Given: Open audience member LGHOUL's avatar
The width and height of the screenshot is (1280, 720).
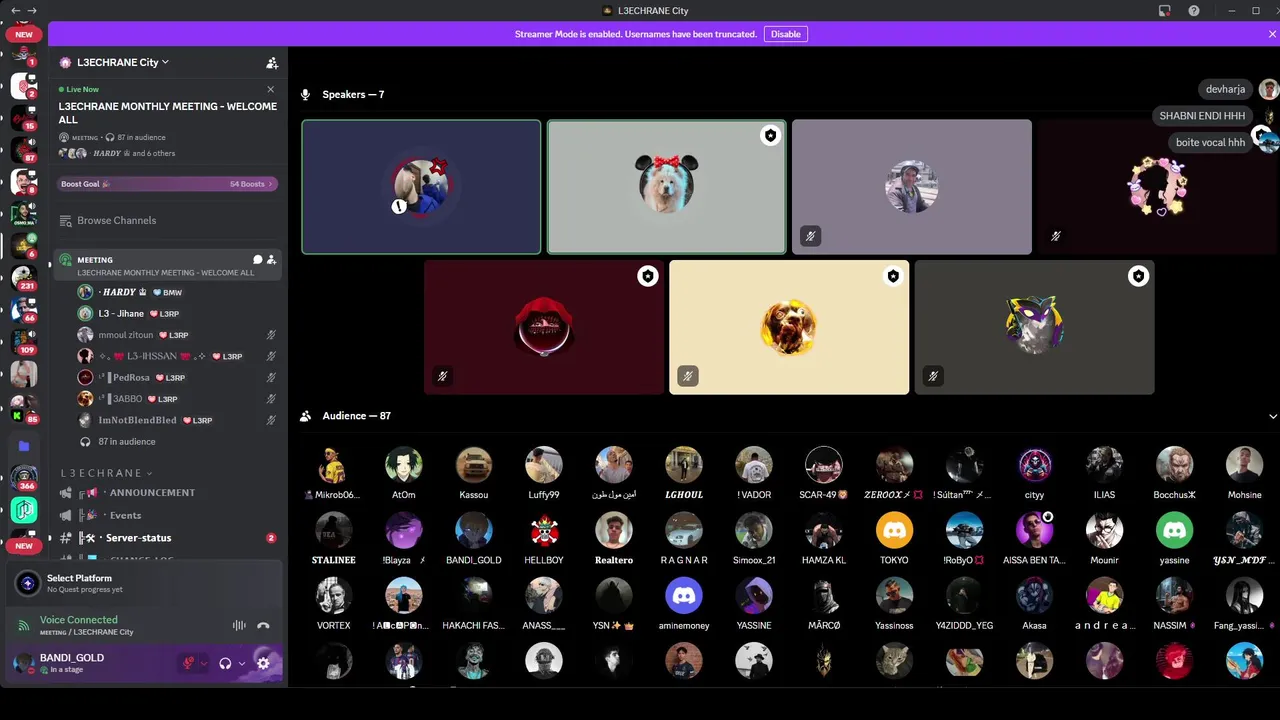Looking at the screenshot, I should tap(684, 465).
